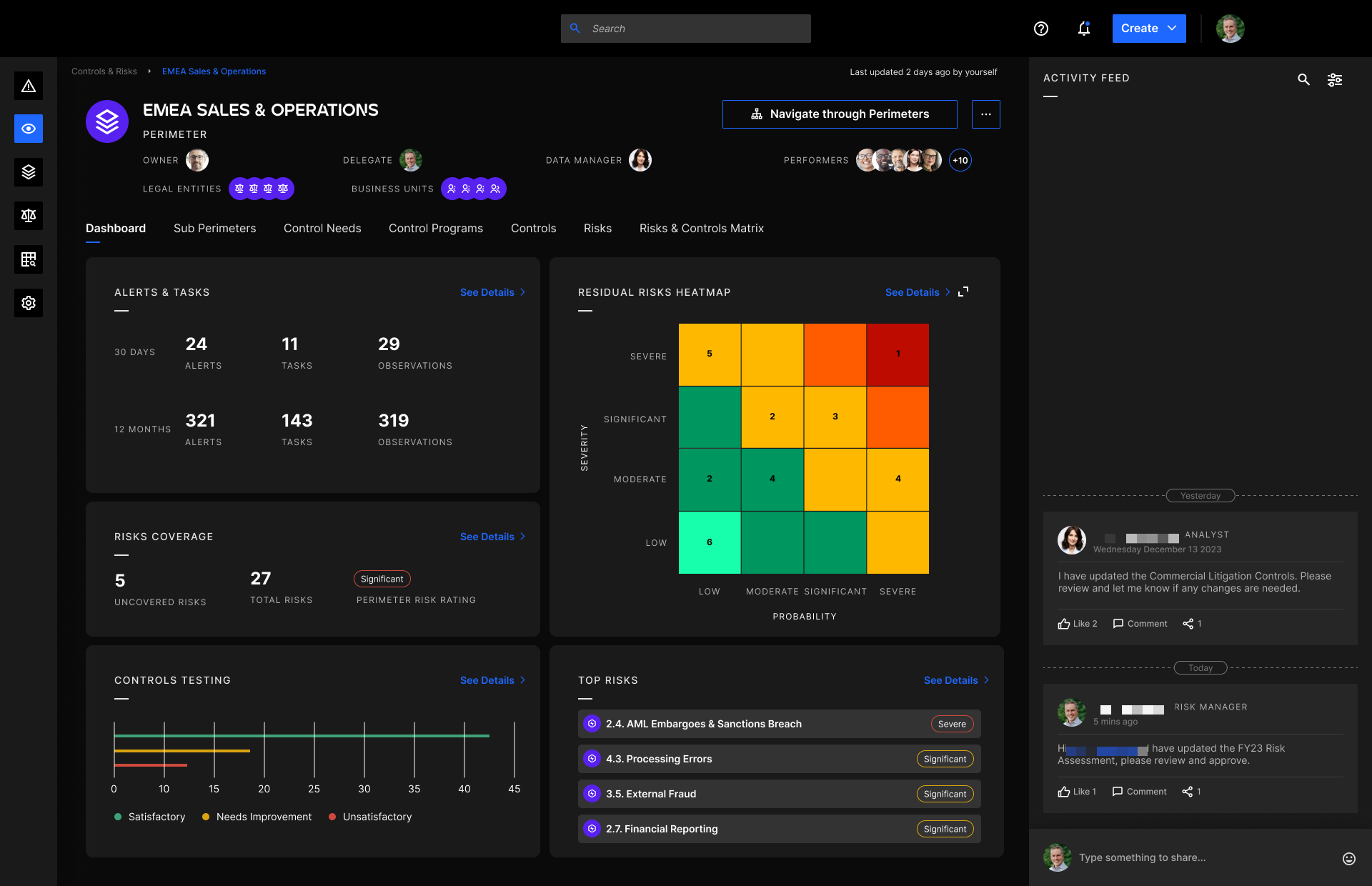
Task: Like the Risk Manager's FY23 post
Action: pyautogui.click(x=1077, y=792)
